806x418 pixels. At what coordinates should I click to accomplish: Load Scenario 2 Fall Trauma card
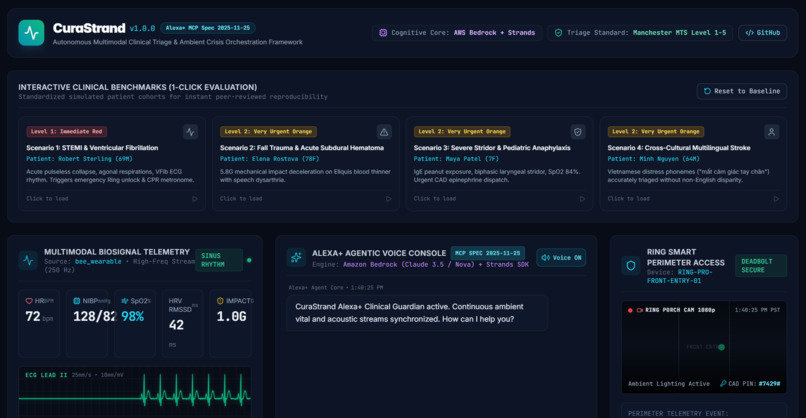click(306, 163)
